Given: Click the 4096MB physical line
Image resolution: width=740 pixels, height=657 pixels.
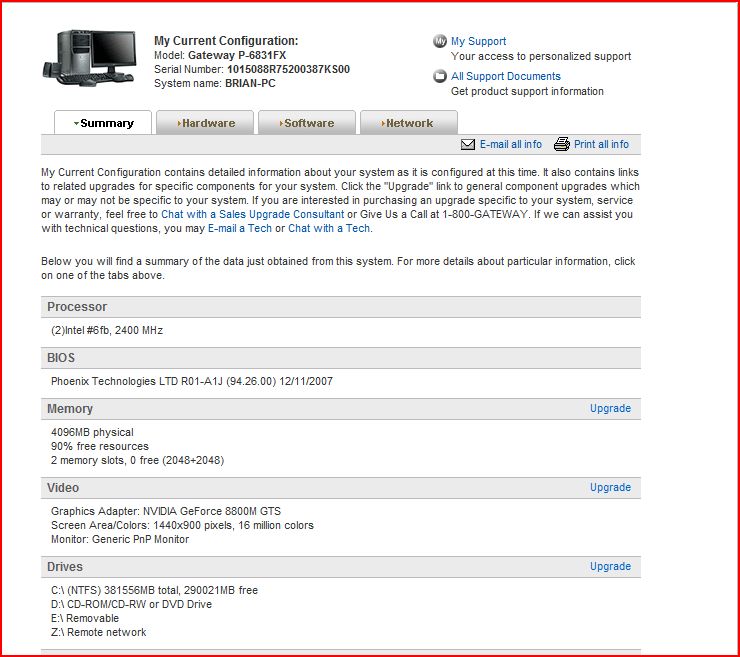Looking at the screenshot, I should pos(92,432).
